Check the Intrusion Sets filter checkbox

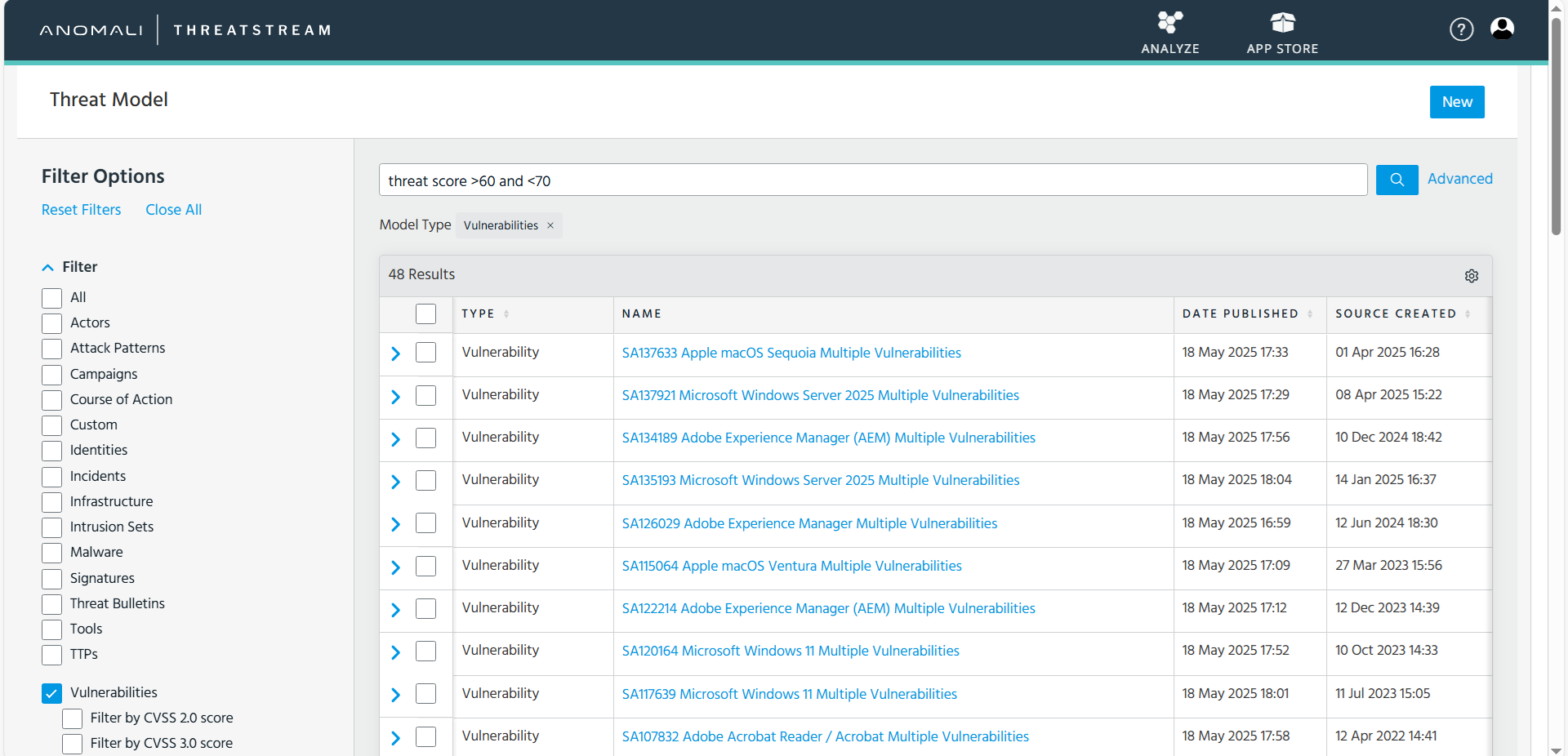51,527
